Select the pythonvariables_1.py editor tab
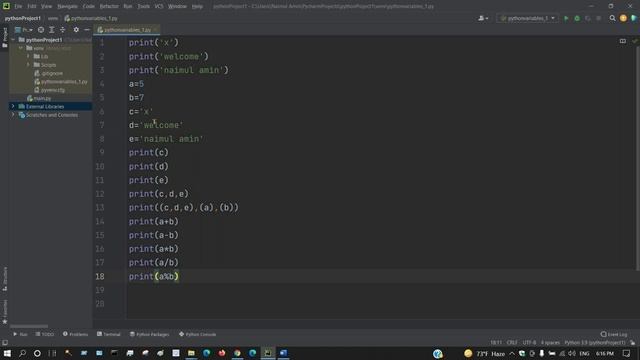Viewport: 640px width, 360px height. point(127,30)
